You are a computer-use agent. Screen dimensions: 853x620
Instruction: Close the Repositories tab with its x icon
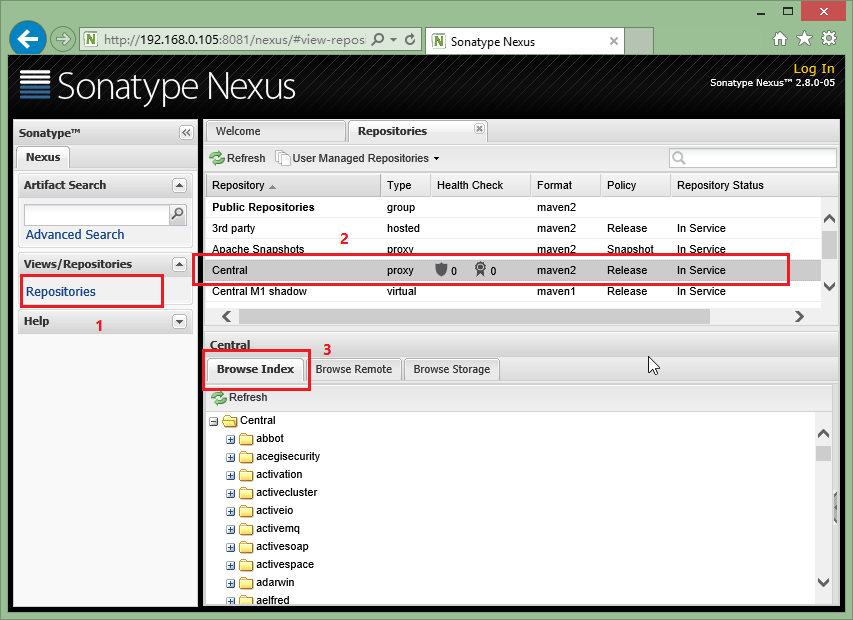[479, 129]
